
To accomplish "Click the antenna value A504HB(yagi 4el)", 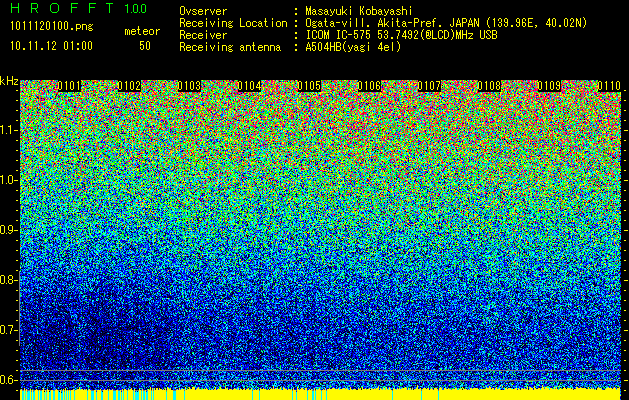I will 353,47.
